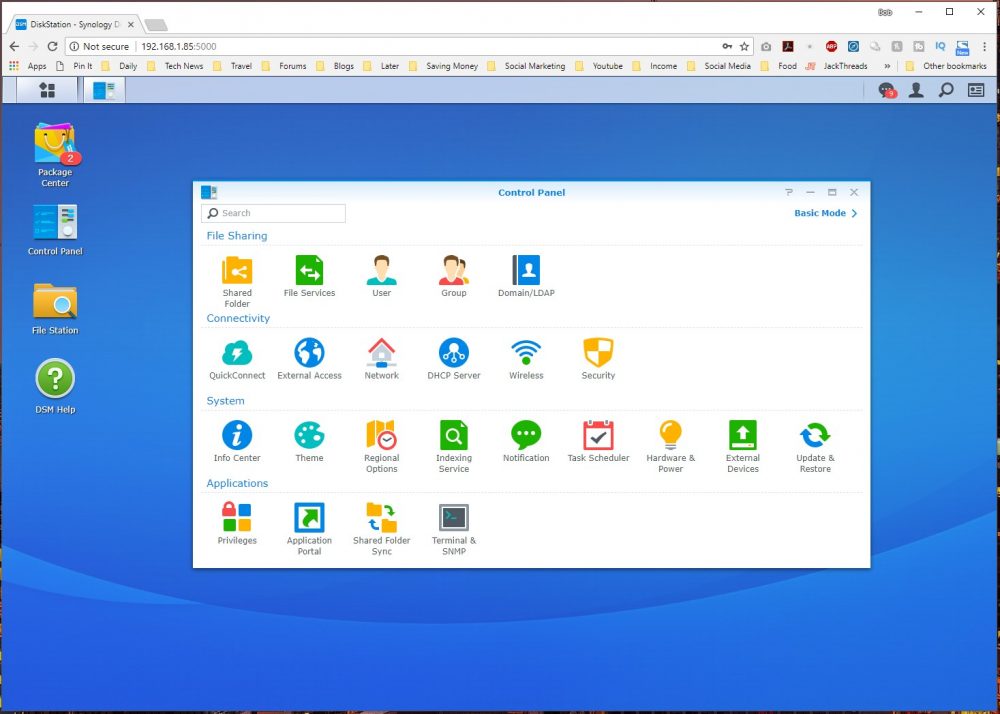This screenshot has width=1000, height=714.
Task: Go back in browser
Action: [x=14, y=47]
